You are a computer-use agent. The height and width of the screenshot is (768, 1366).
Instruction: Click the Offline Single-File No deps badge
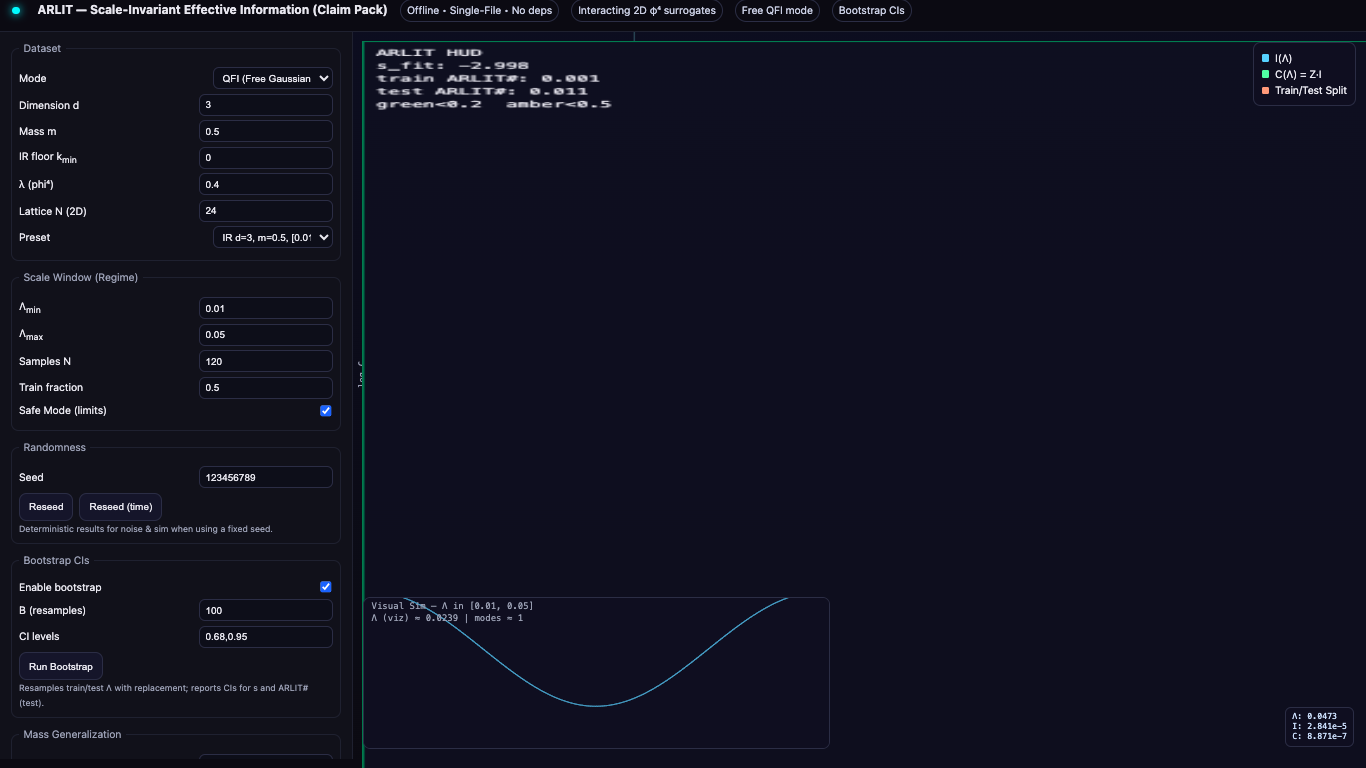479,11
